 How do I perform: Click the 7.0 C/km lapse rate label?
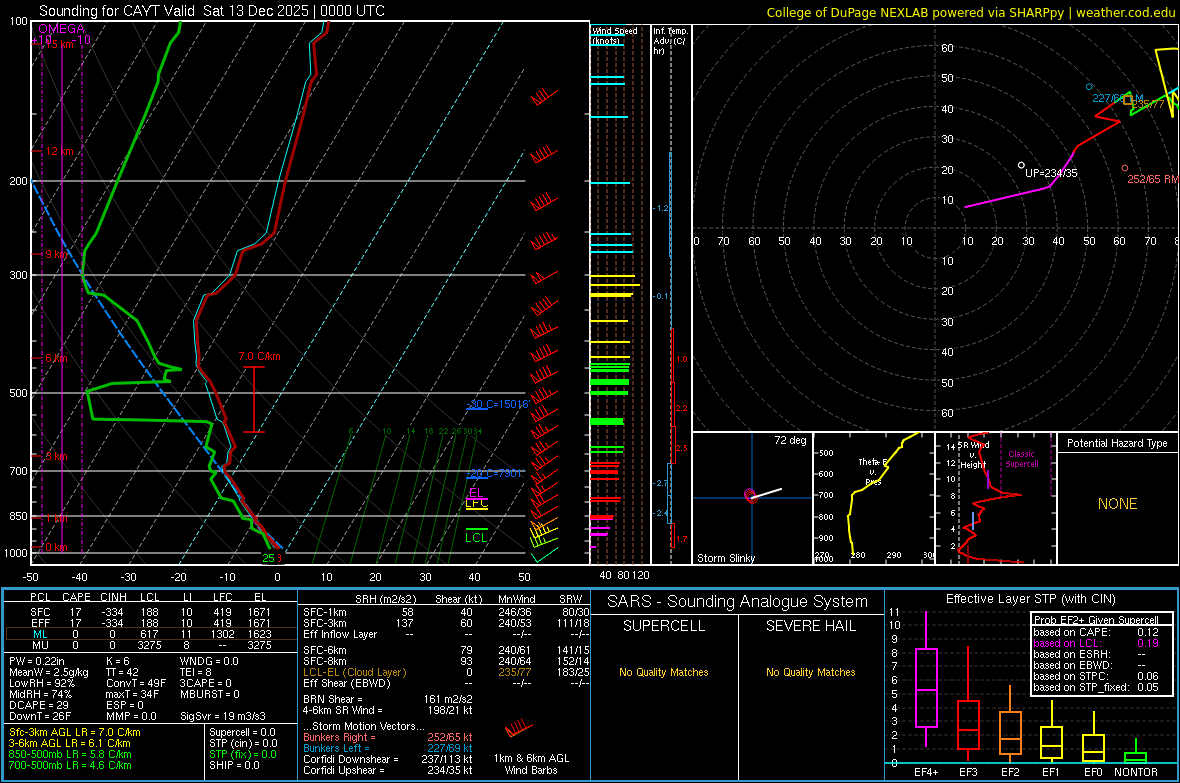(259, 356)
